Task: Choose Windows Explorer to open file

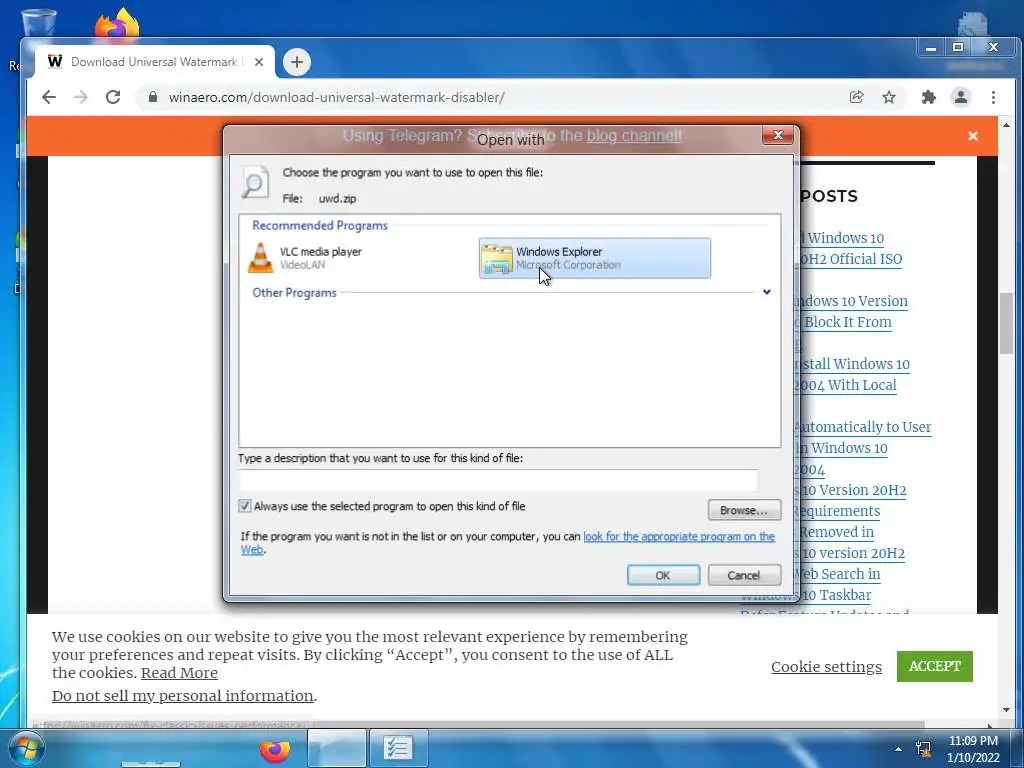Action: [594, 258]
